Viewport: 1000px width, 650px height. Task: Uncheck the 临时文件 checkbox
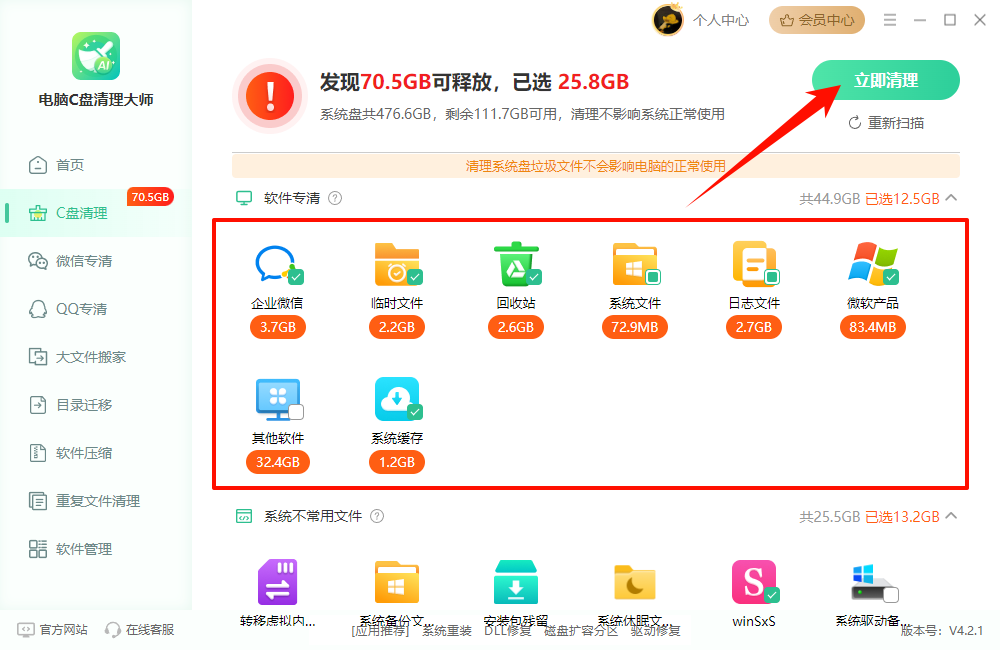click(x=415, y=277)
